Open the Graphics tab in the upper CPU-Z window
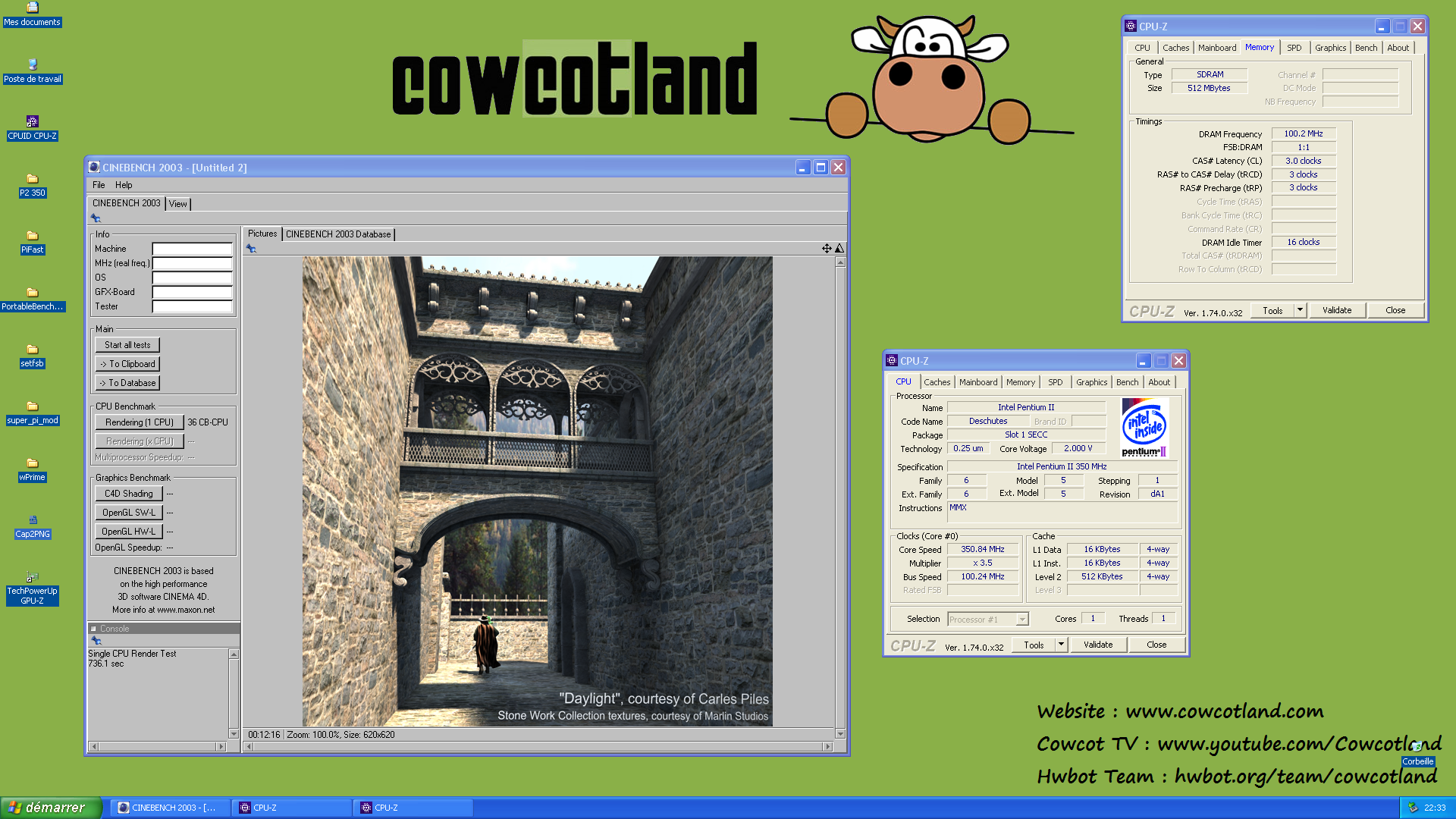This screenshot has height=819, width=1456. click(x=1330, y=48)
